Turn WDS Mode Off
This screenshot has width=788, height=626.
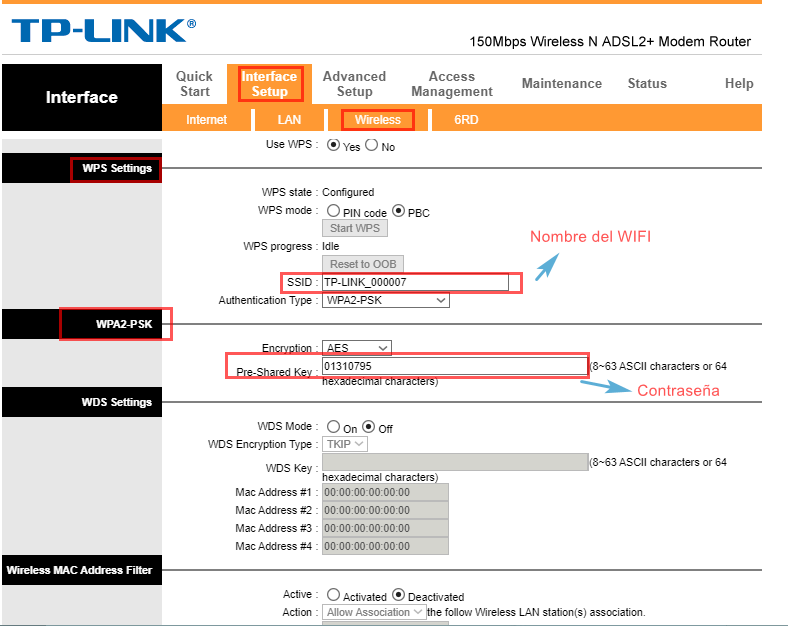coord(369,427)
